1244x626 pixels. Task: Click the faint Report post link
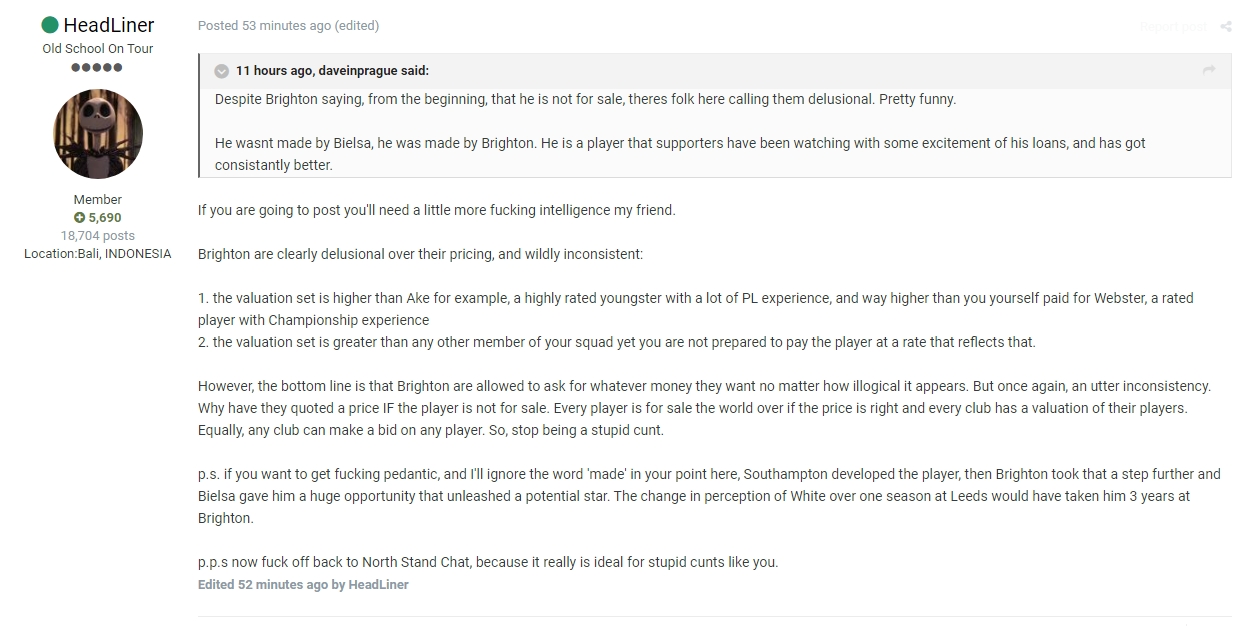pyautogui.click(x=1173, y=27)
